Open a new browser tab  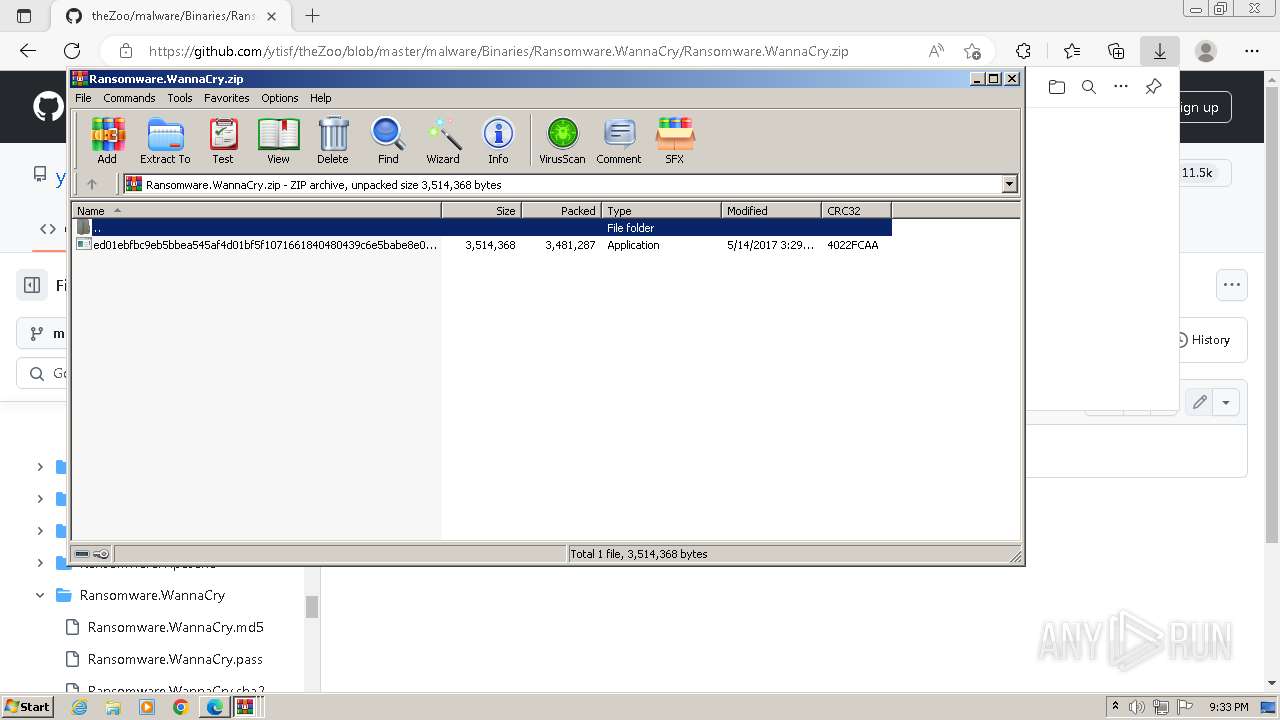point(313,16)
